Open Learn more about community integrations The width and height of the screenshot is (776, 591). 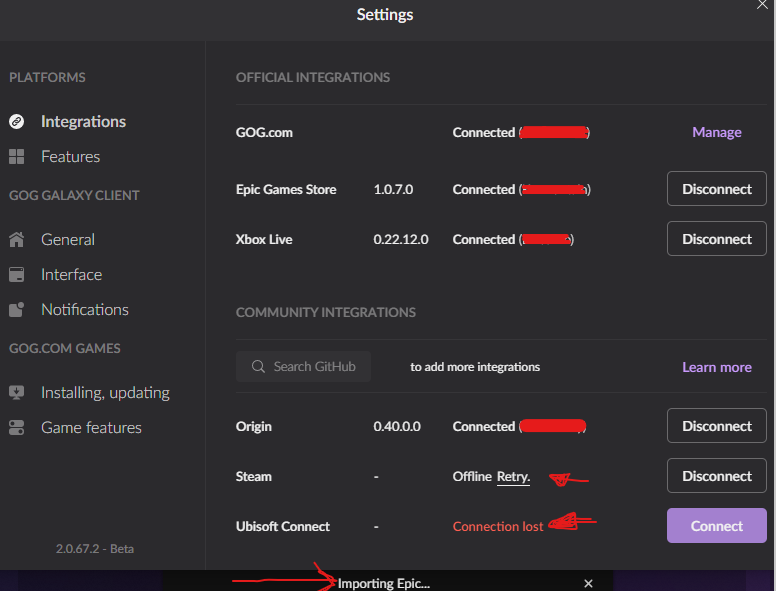click(x=717, y=367)
